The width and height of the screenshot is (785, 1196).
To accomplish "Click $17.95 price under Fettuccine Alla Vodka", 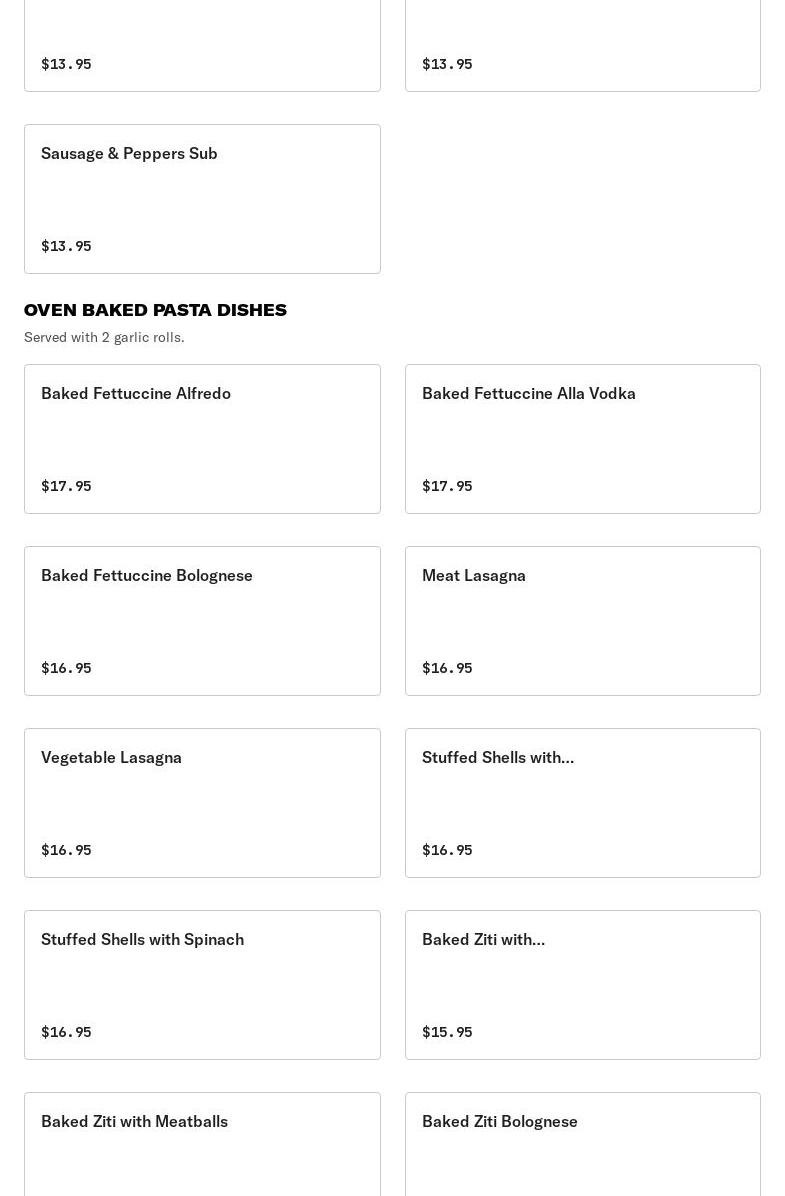I will tap(447, 486).
